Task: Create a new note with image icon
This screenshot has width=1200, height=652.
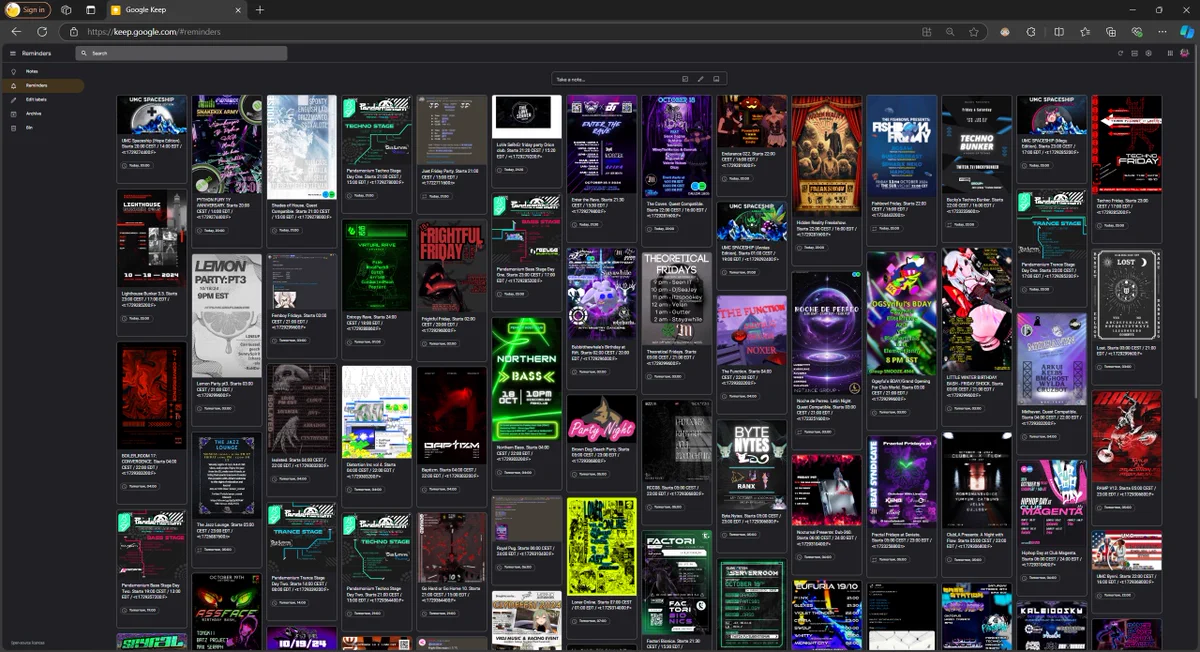Action: click(x=716, y=79)
